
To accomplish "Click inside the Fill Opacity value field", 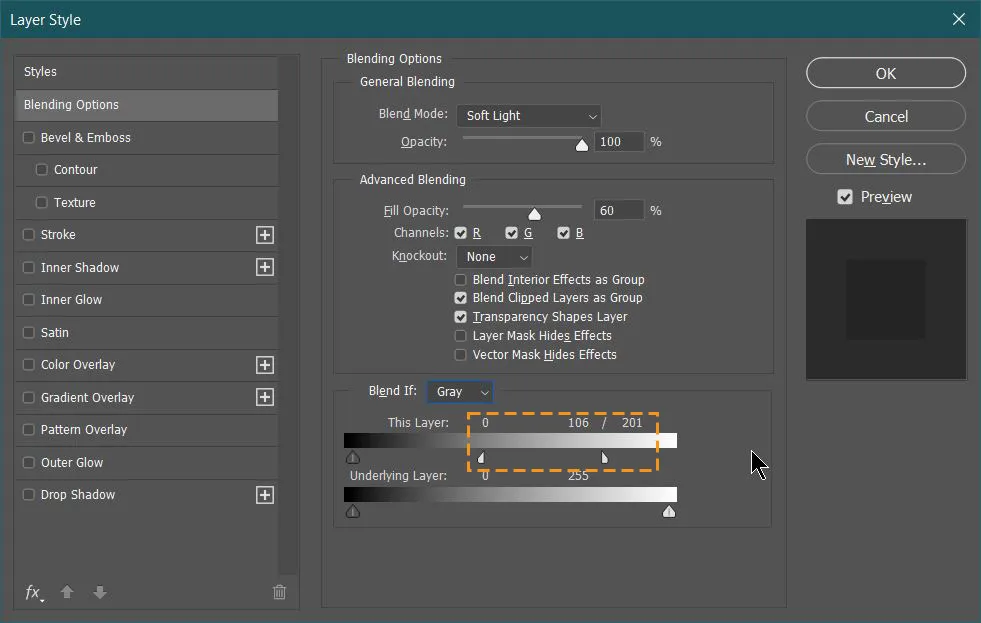I will click(x=618, y=210).
